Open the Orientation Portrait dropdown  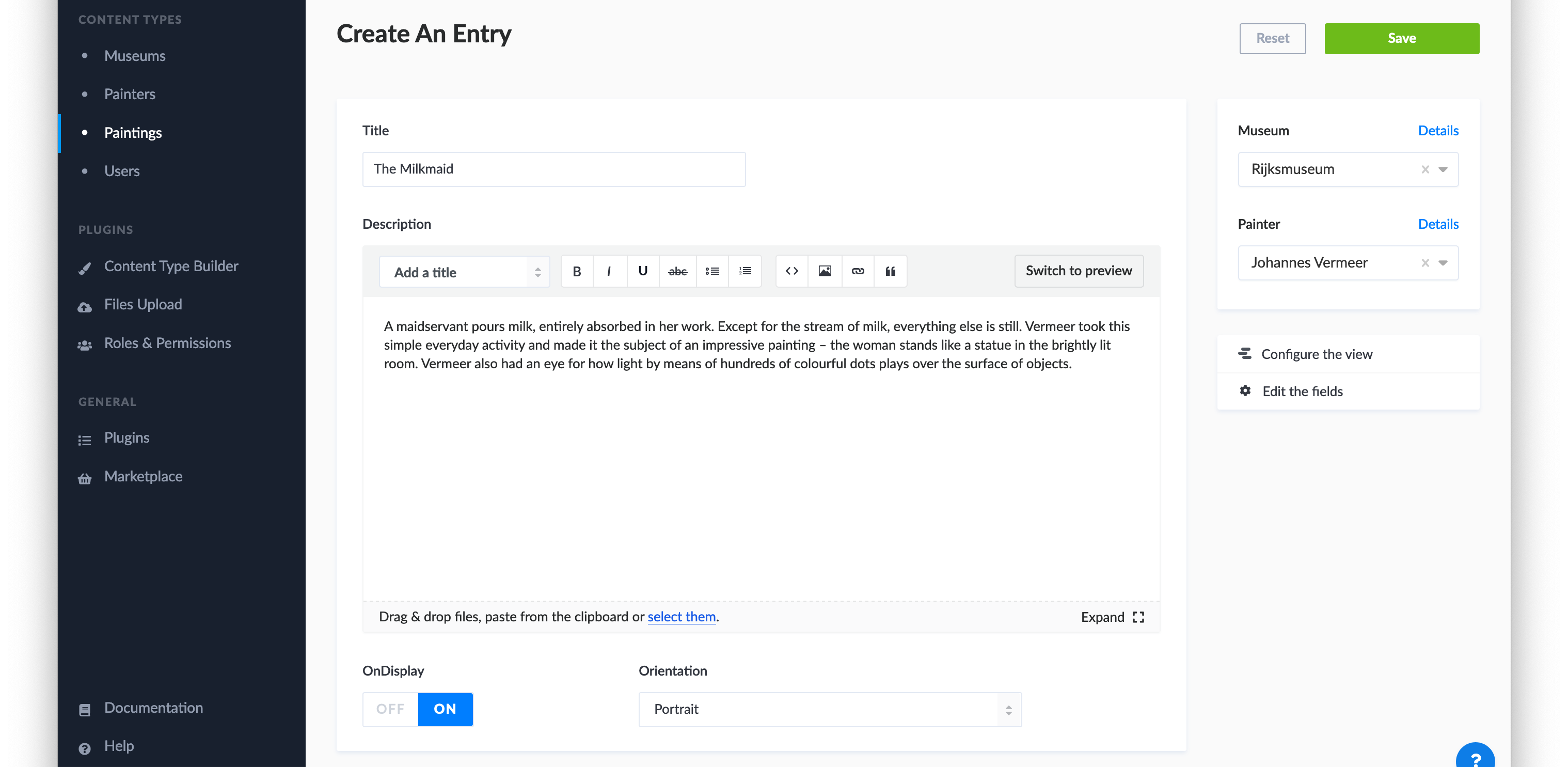pyautogui.click(x=830, y=709)
